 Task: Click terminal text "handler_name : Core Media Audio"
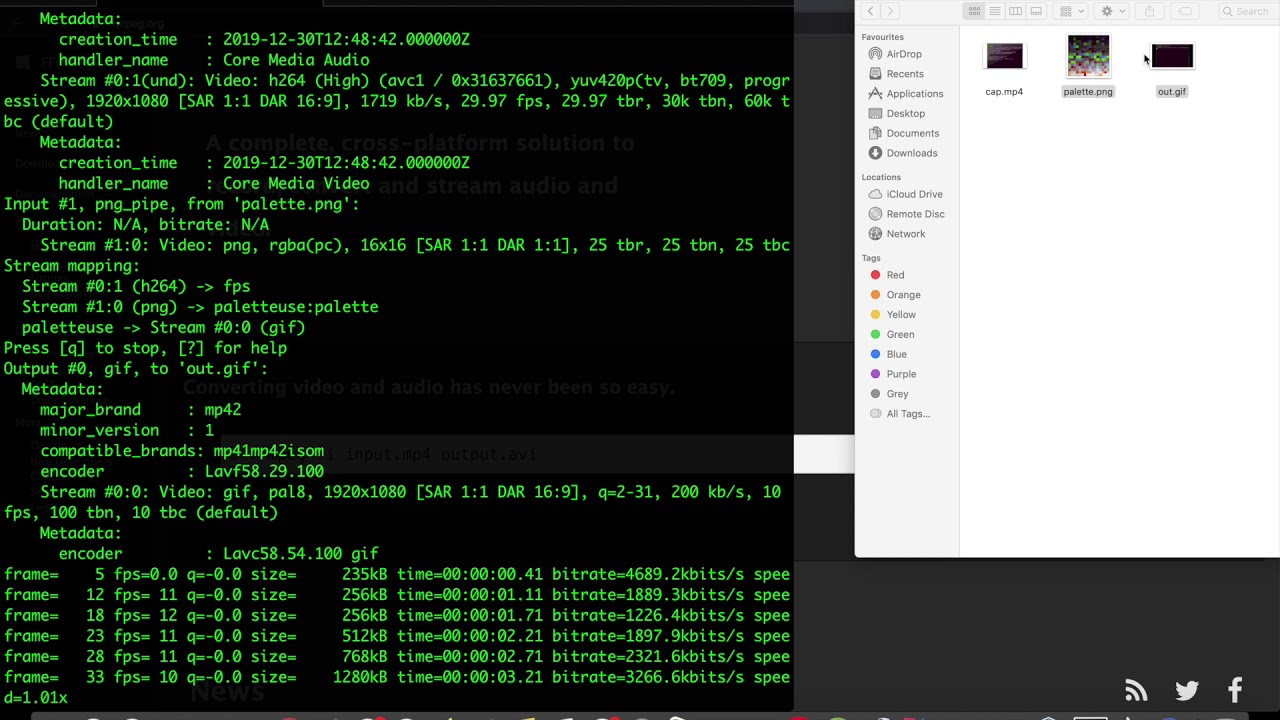click(x=214, y=60)
